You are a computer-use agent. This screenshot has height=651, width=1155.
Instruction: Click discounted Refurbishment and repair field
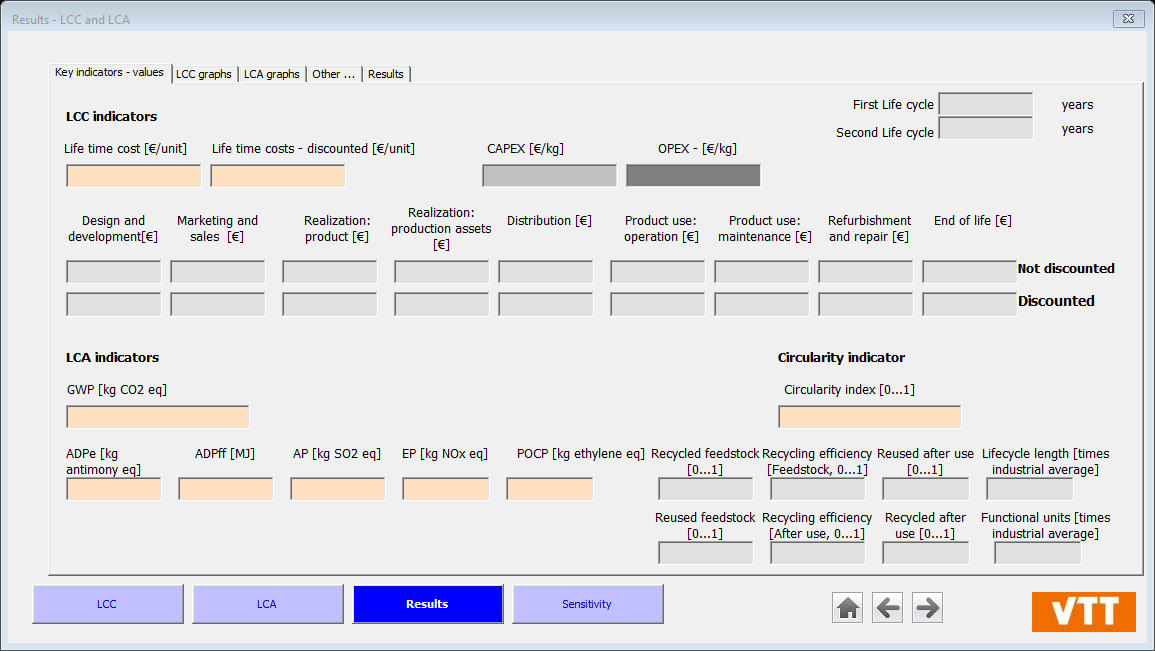[865, 304]
